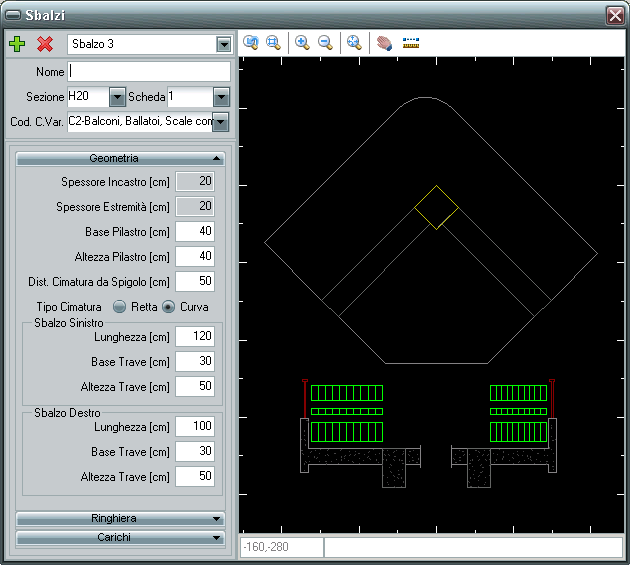Click the zoom extents icon
Screen dimensions: 630x565
click(x=353, y=43)
